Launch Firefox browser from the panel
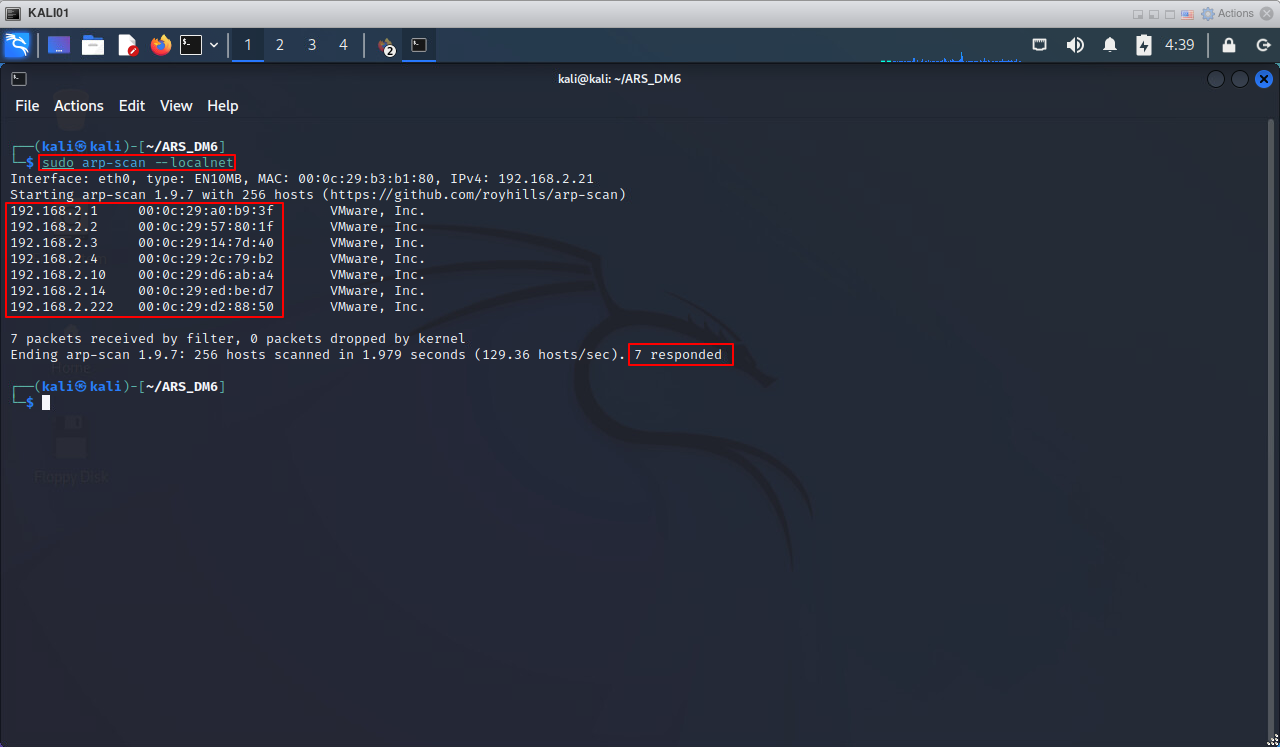This screenshot has height=747, width=1280. [160, 45]
